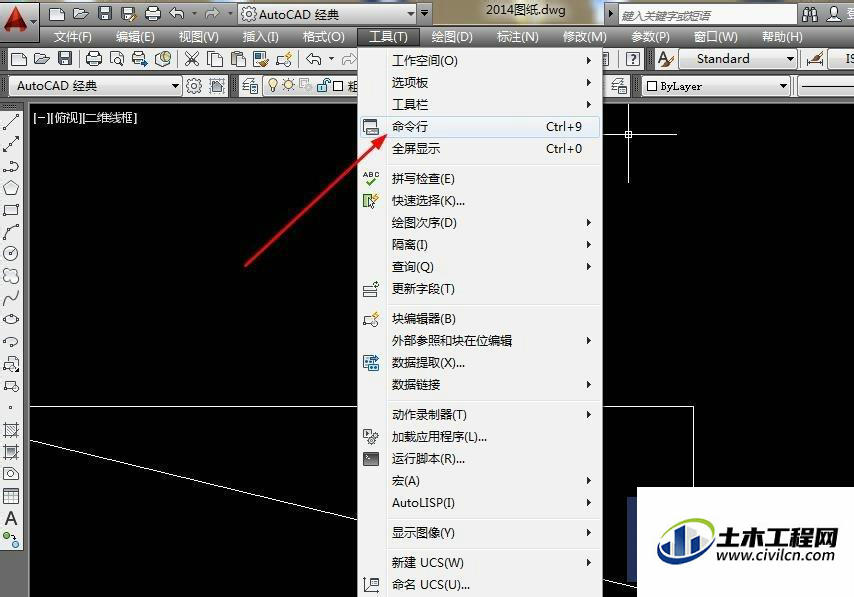854x597 pixels.
Task: Select the Polyline tool
Action: pos(11,166)
